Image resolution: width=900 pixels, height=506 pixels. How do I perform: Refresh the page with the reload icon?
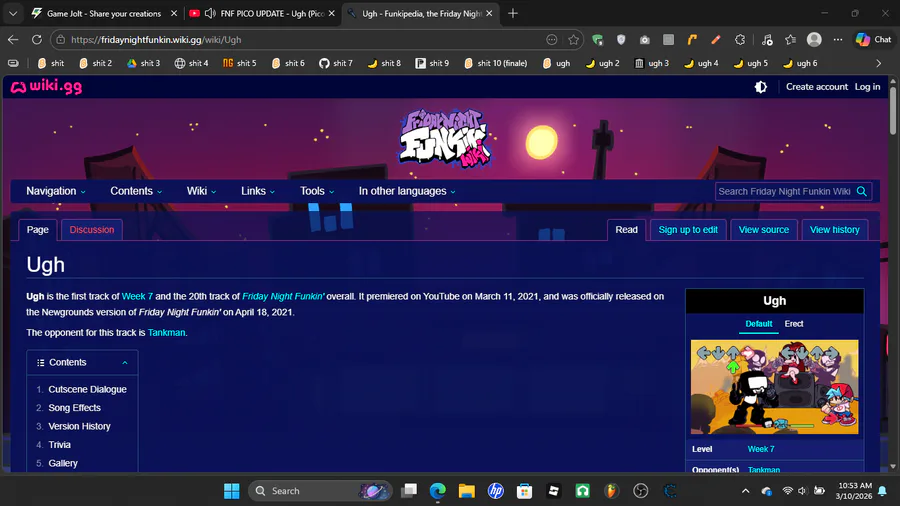point(37,40)
